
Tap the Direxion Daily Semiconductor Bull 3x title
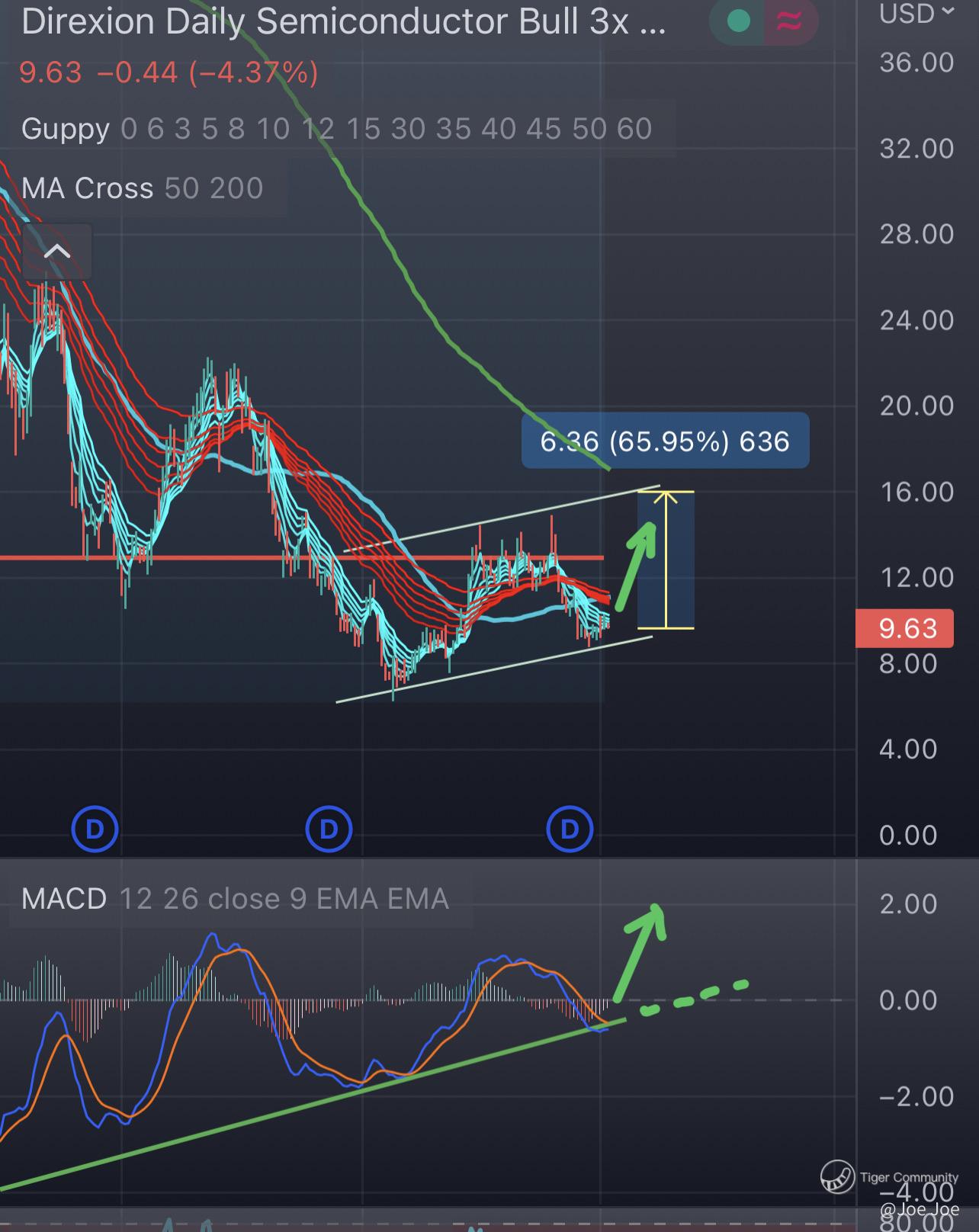coord(343,22)
